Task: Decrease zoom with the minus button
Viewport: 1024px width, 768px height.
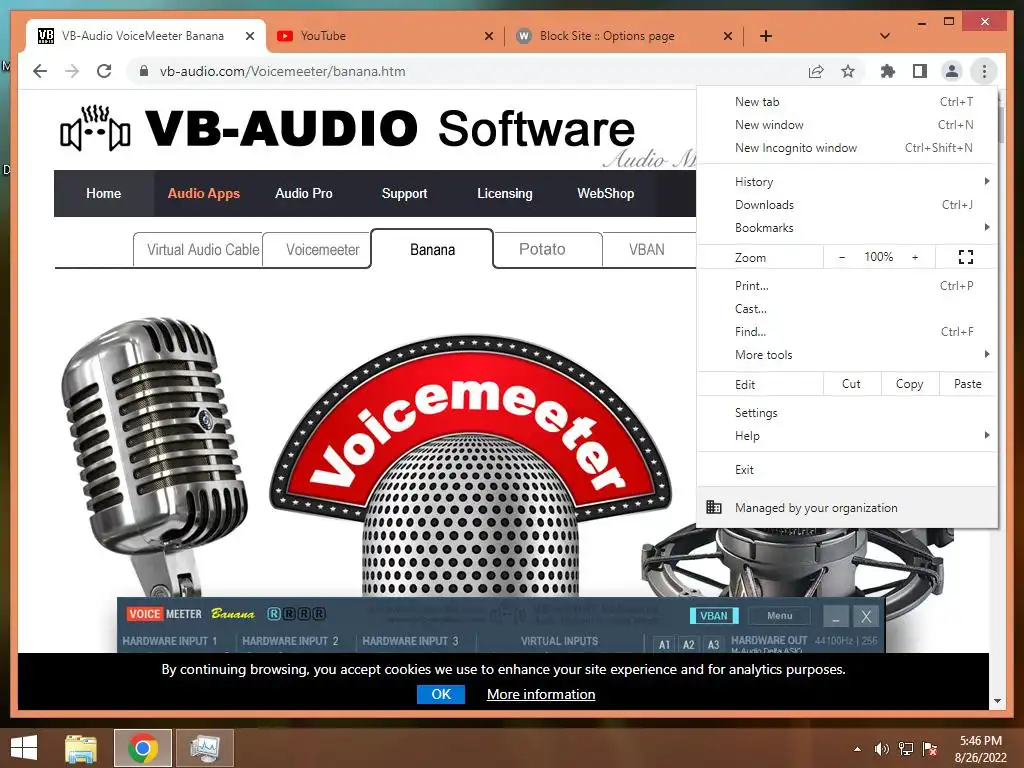Action: click(842, 257)
